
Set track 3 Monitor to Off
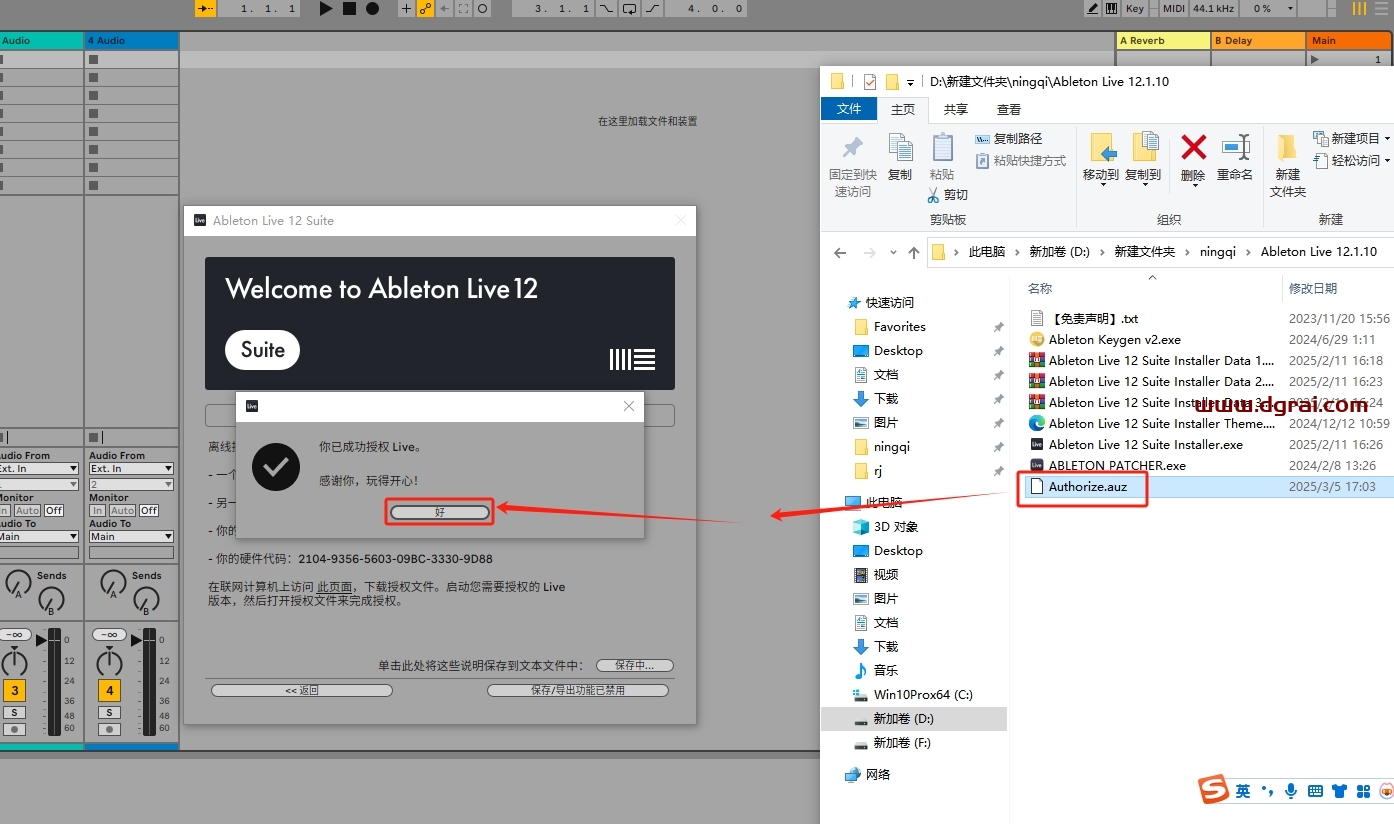tap(54, 510)
